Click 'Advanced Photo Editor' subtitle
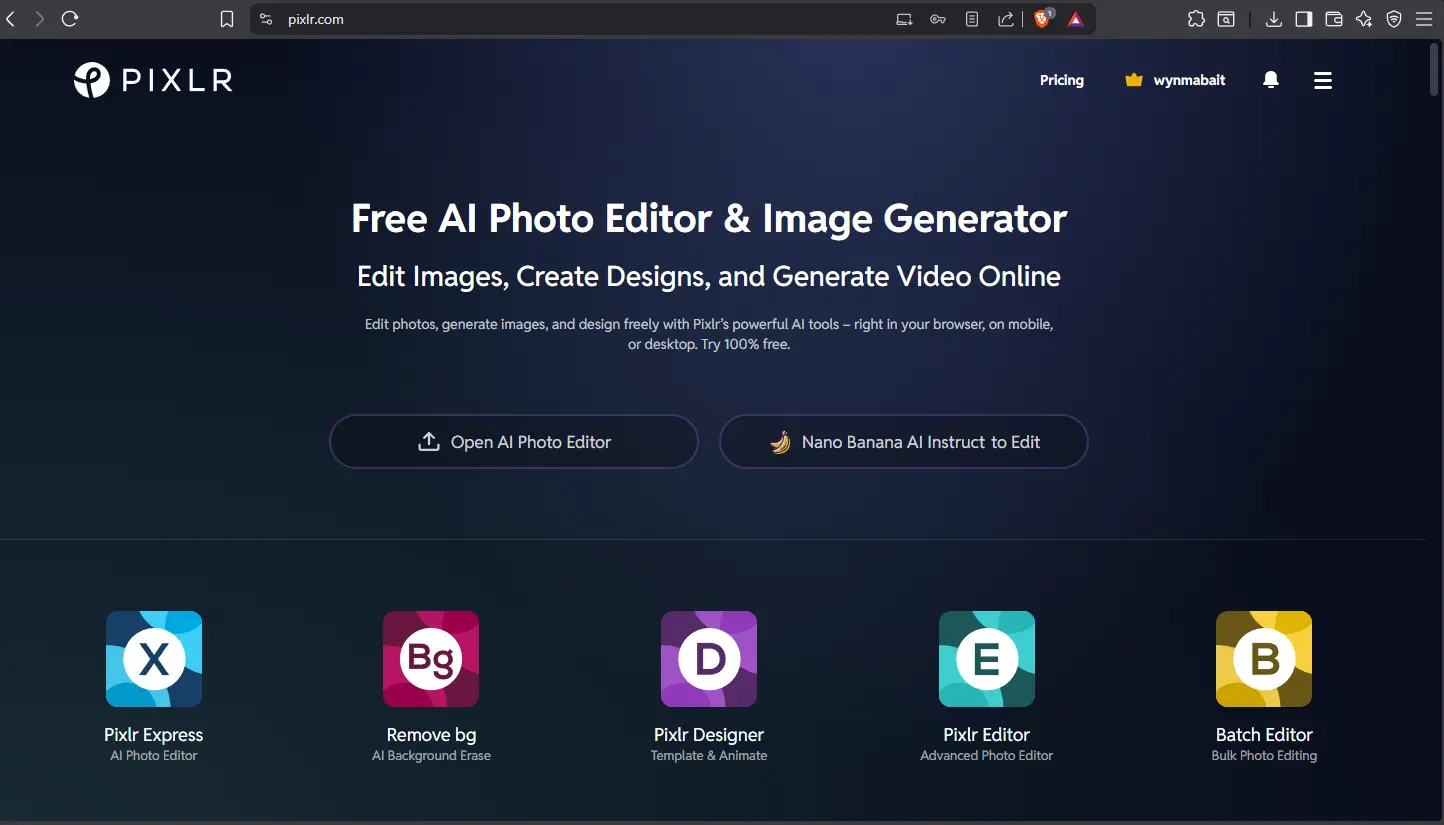 [987, 756]
